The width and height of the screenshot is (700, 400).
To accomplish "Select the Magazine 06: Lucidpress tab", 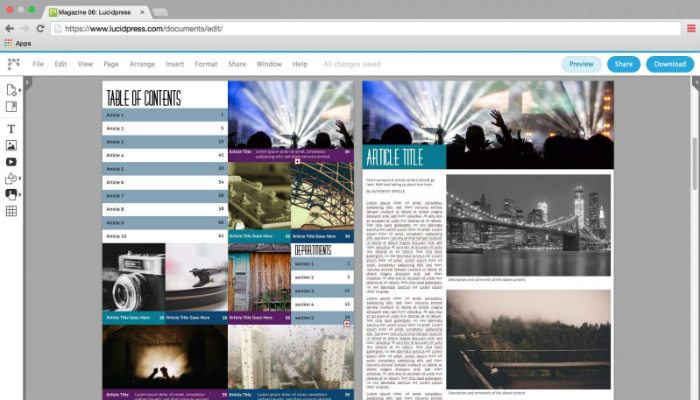I will point(95,12).
